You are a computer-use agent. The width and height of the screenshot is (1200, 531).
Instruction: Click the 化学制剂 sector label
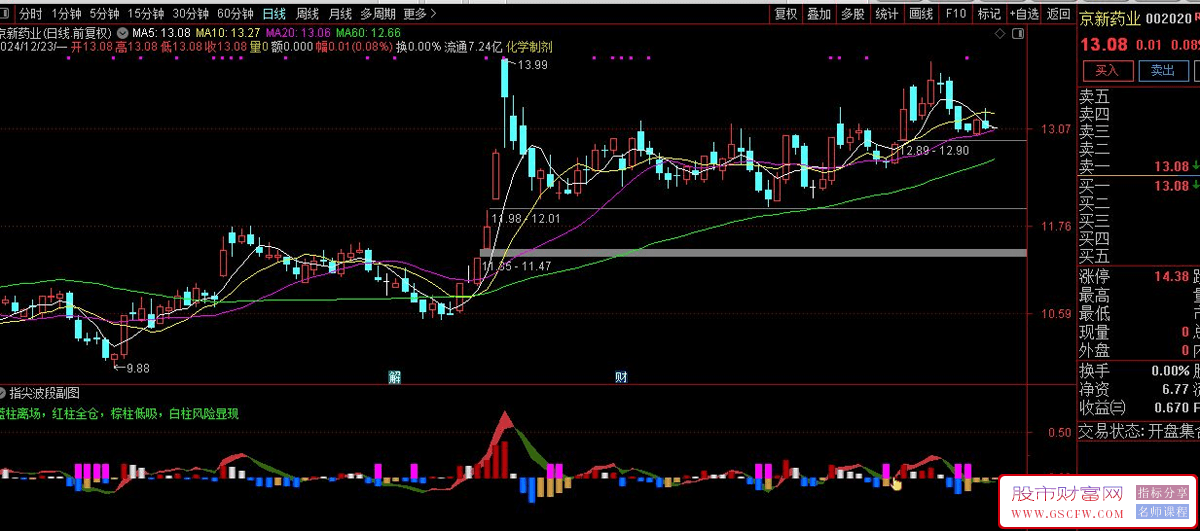pos(529,47)
